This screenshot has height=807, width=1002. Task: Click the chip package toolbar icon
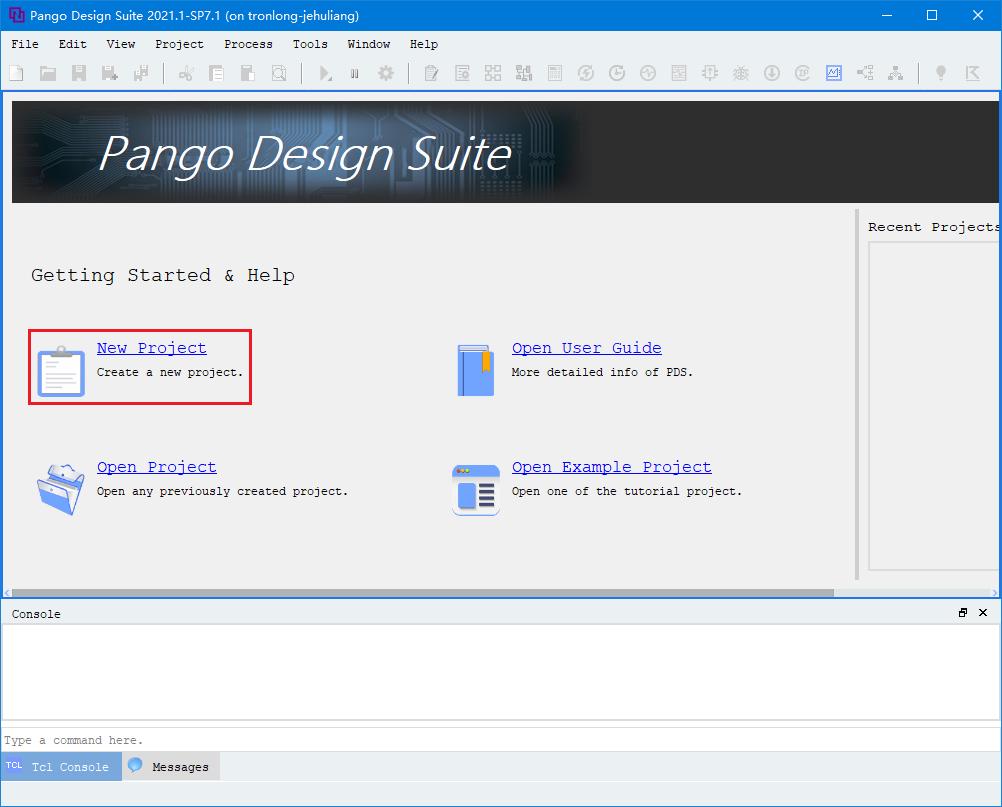point(709,73)
